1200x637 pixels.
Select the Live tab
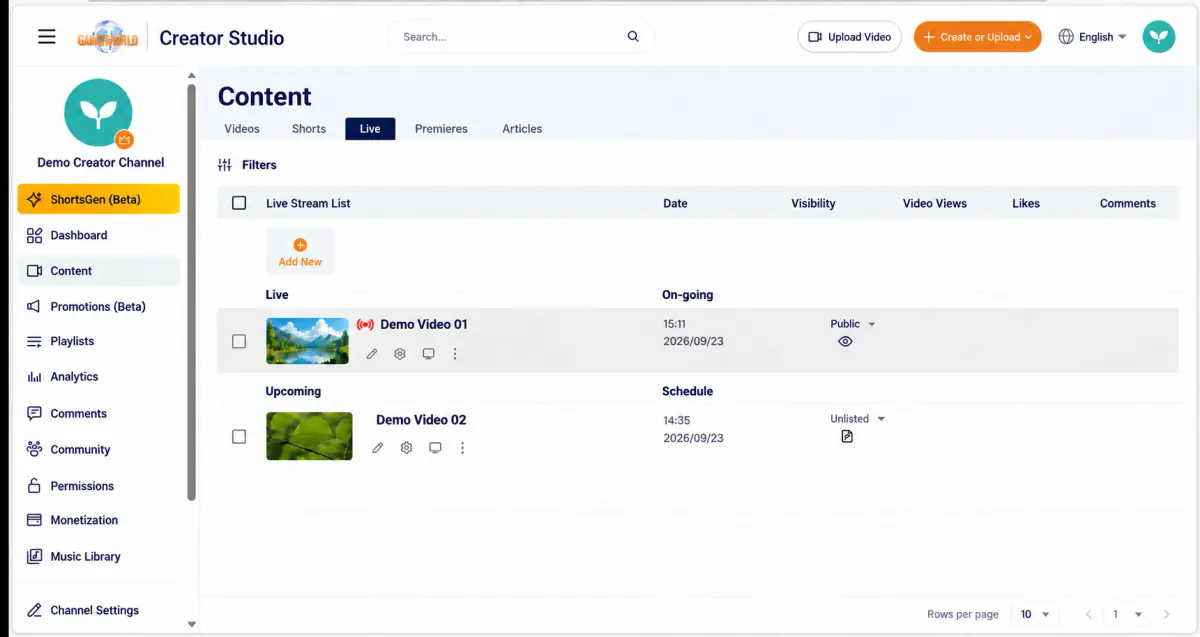click(x=370, y=129)
